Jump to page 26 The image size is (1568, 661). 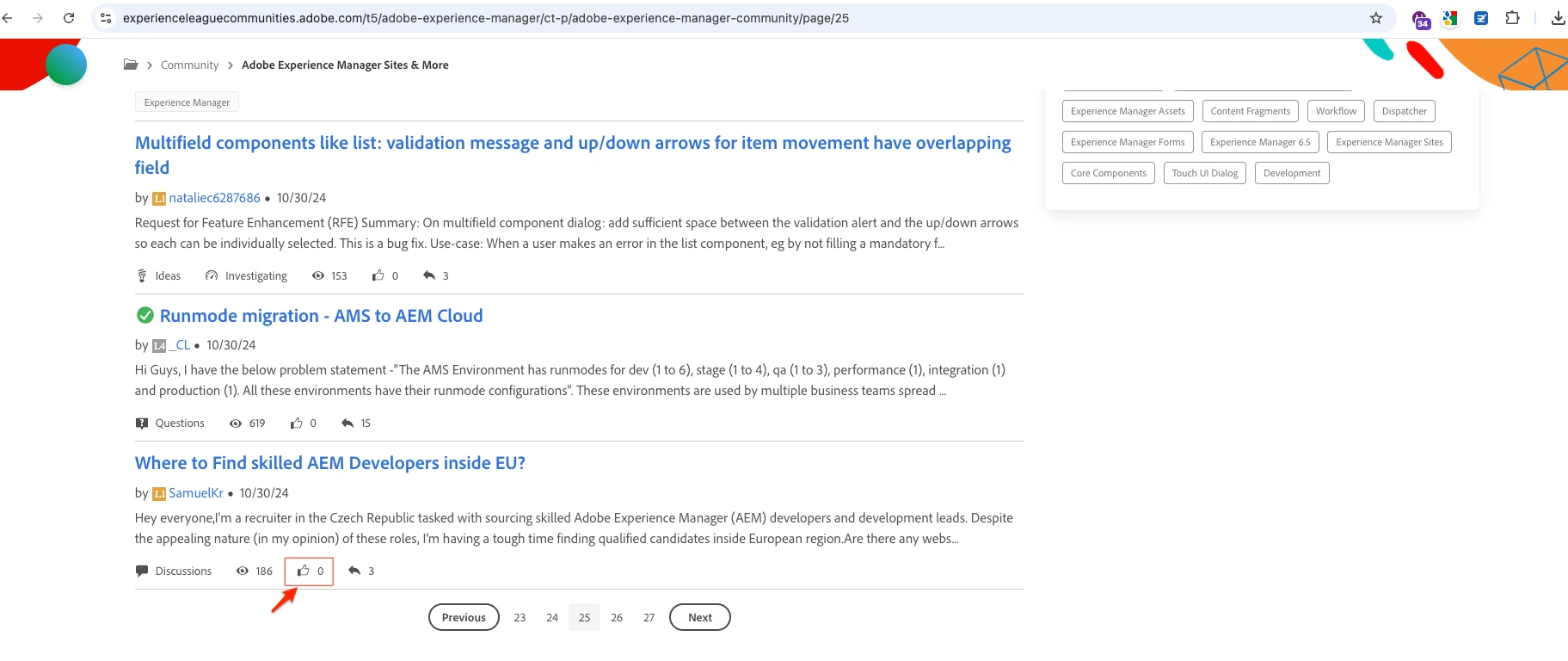click(x=617, y=617)
